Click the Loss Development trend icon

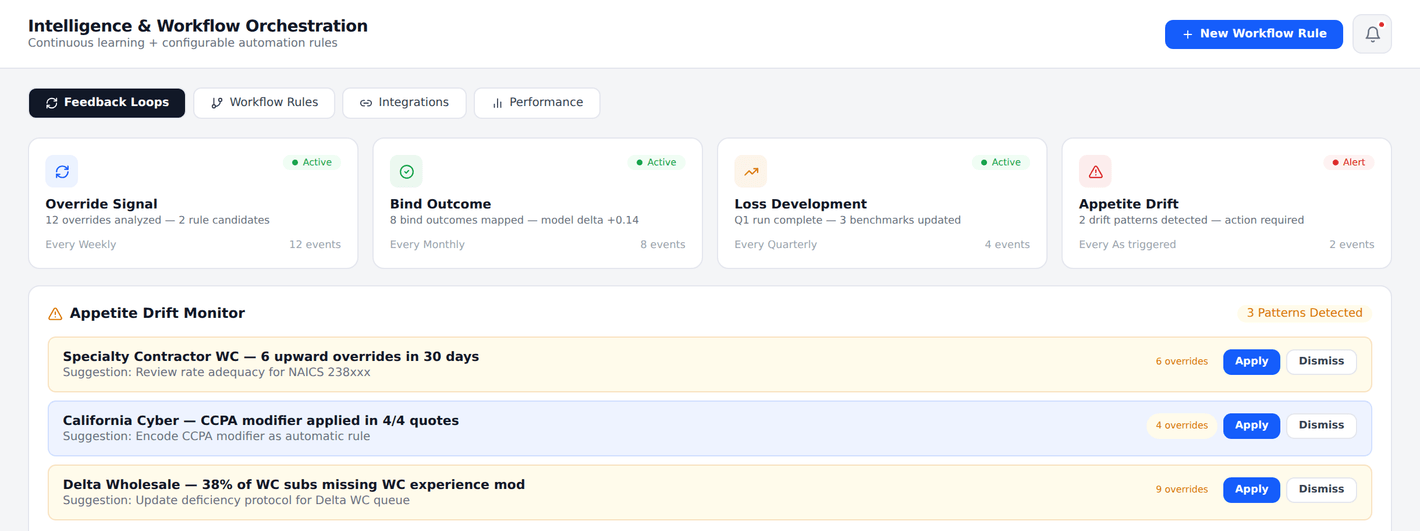click(x=751, y=172)
